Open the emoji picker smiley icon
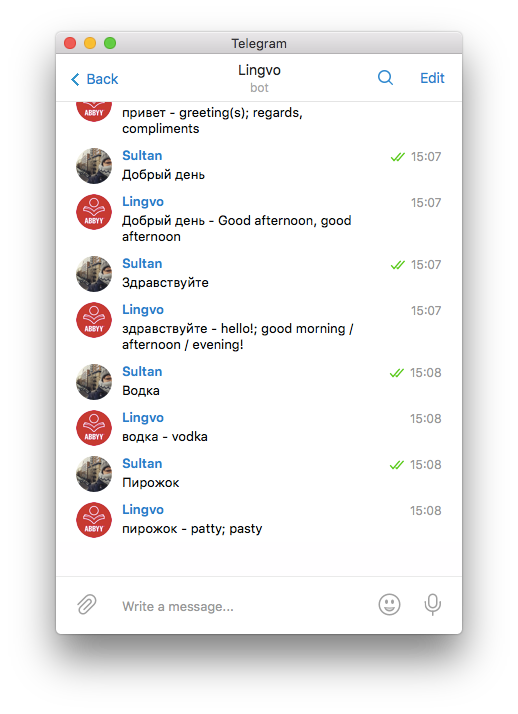 (389, 605)
